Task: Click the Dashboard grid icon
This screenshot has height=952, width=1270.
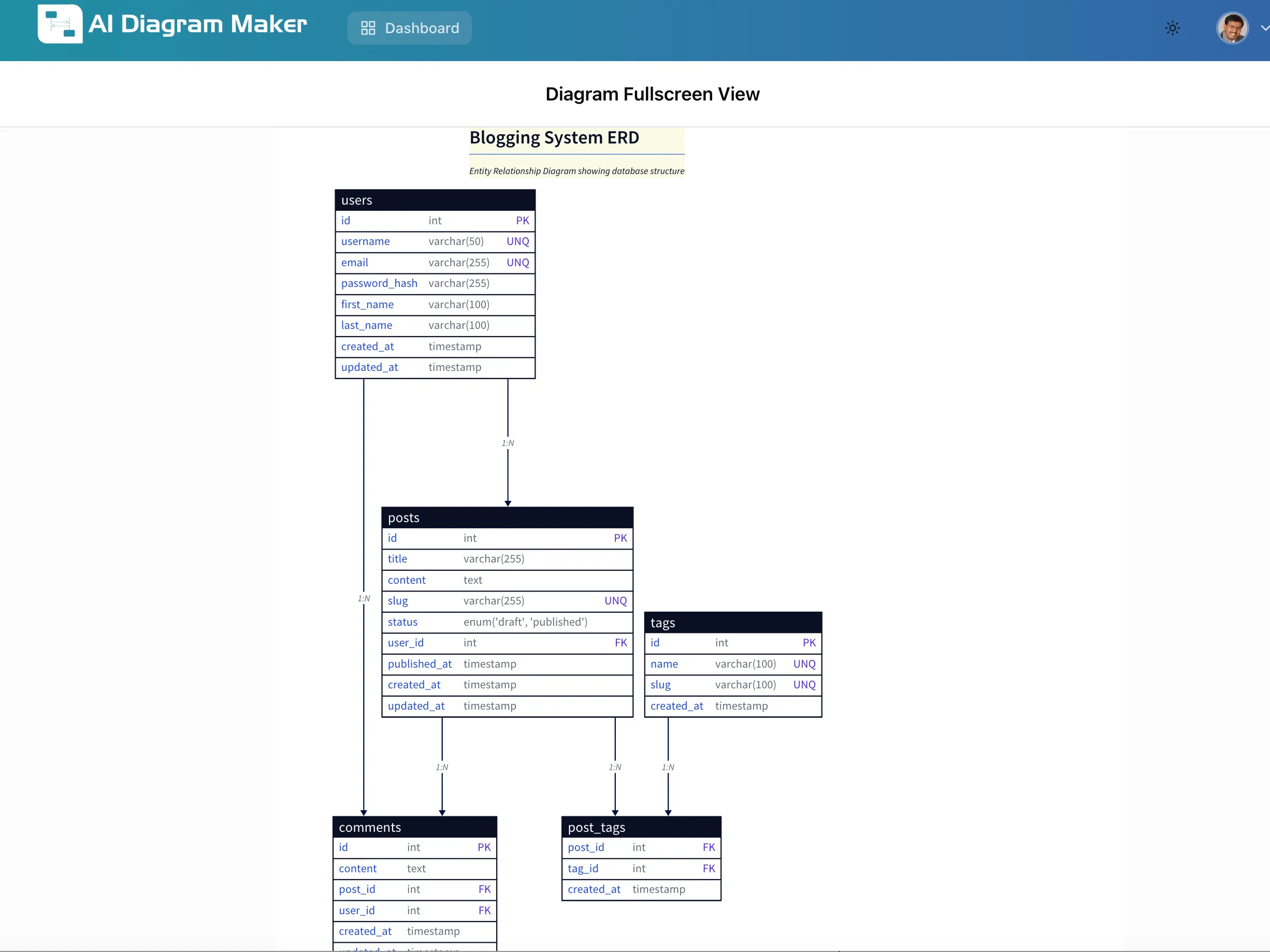Action: click(368, 28)
